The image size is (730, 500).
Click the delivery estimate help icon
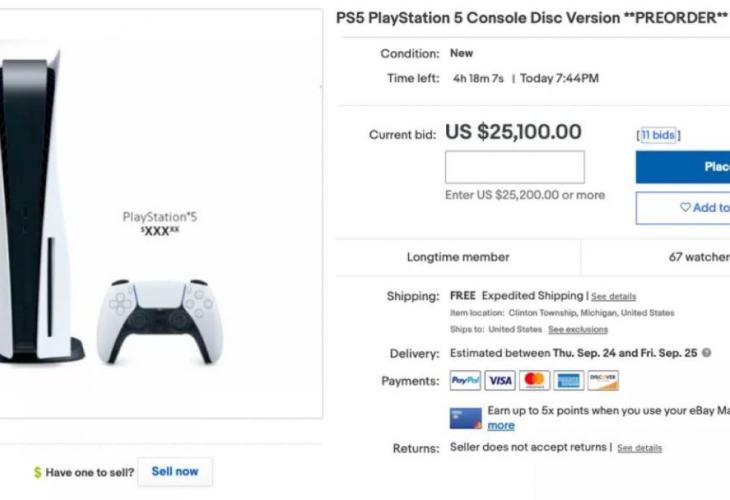pos(707,354)
